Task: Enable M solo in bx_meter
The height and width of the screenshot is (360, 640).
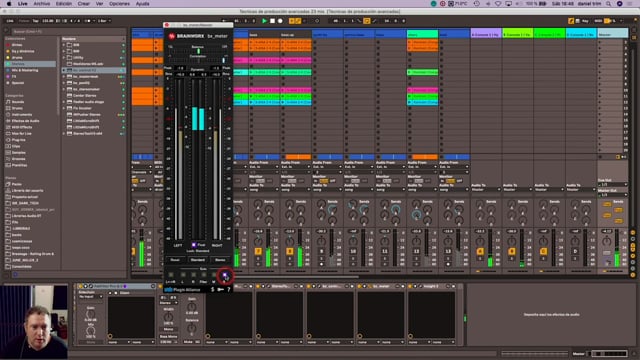Action: point(213,275)
